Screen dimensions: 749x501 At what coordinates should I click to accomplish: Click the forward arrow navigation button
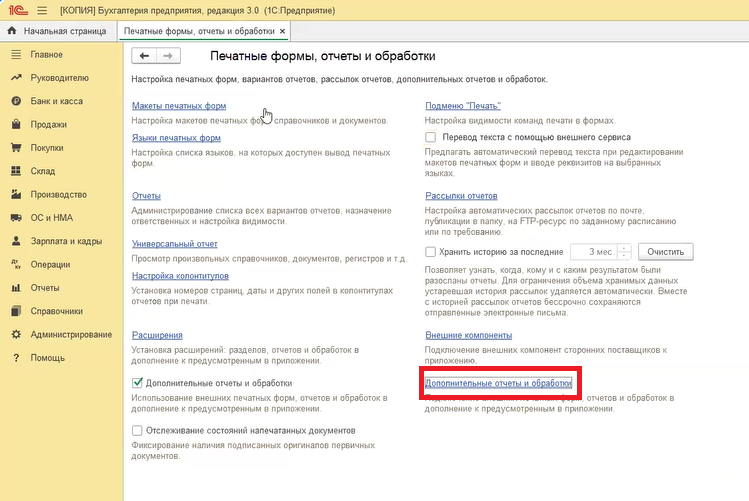tap(170, 56)
